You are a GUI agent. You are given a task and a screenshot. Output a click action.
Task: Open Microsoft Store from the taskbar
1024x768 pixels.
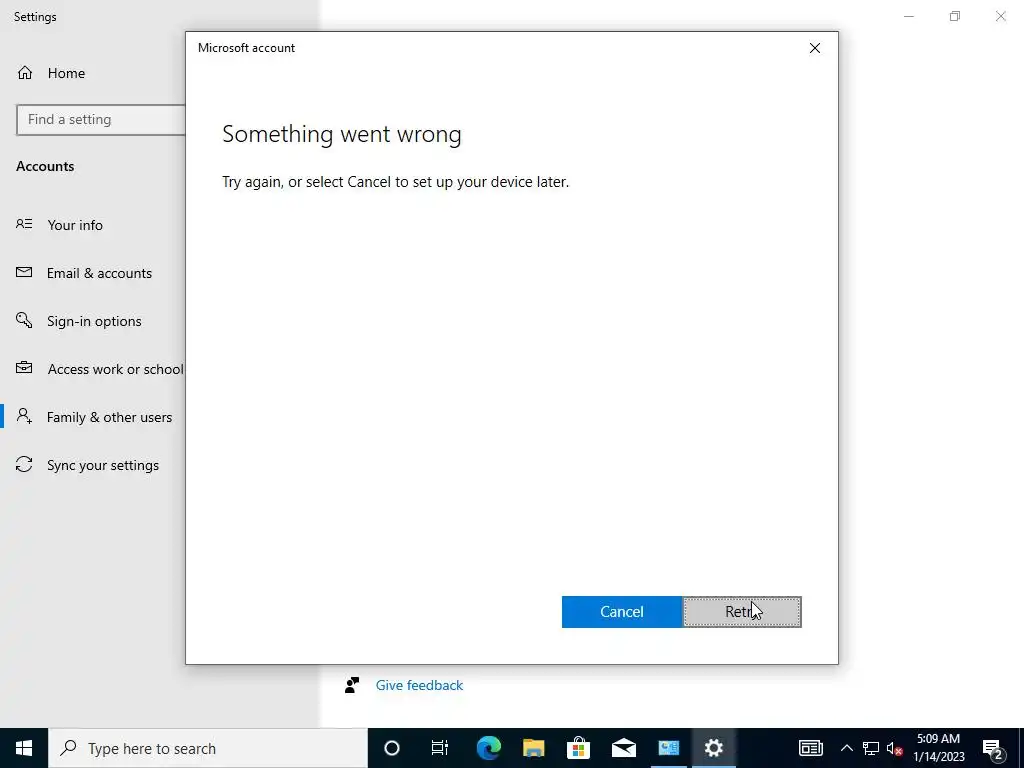[579, 748]
